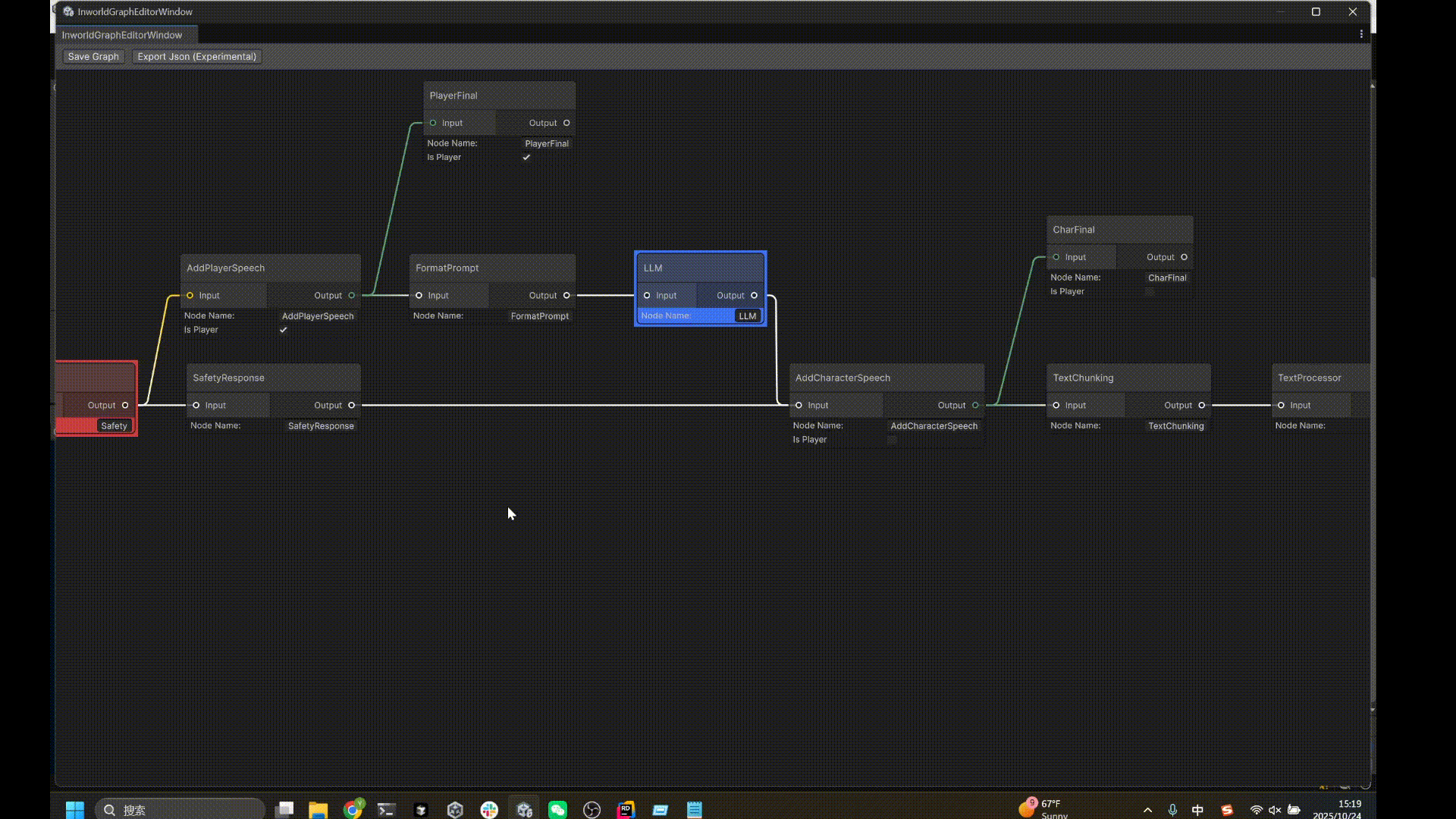Click the LLM Node Name field
Viewport: 1456px width, 819px height.
pyautogui.click(x=747, y=316)
